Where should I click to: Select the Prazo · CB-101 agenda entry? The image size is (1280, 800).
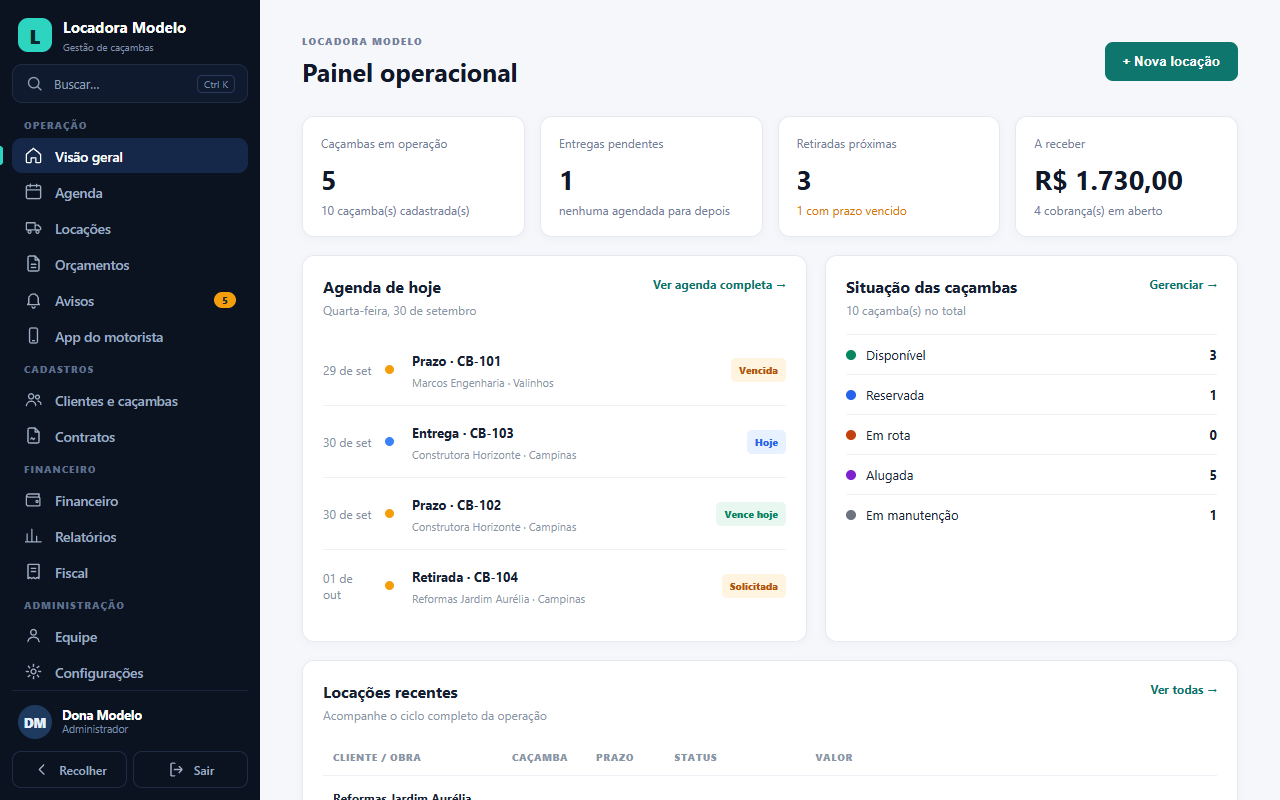coord(554,370)
